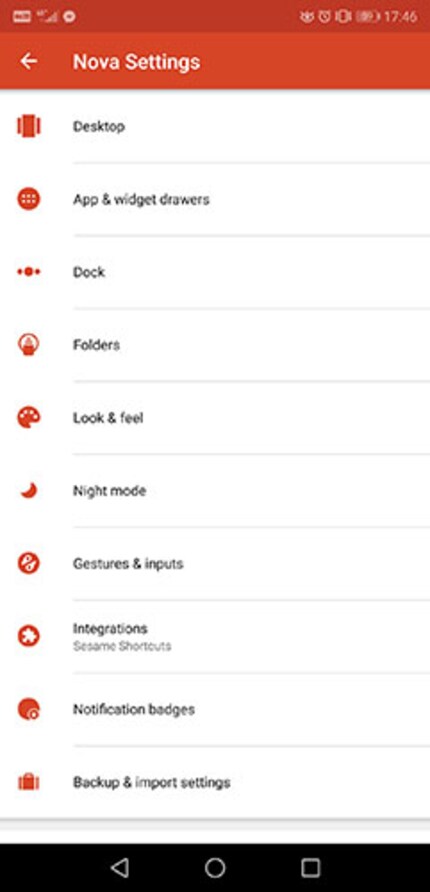The width and height of the screenshot is (430, 892).
Task: Select the Gestures & inputs icon
Action: pyautogui.click(x=28, y=563)
